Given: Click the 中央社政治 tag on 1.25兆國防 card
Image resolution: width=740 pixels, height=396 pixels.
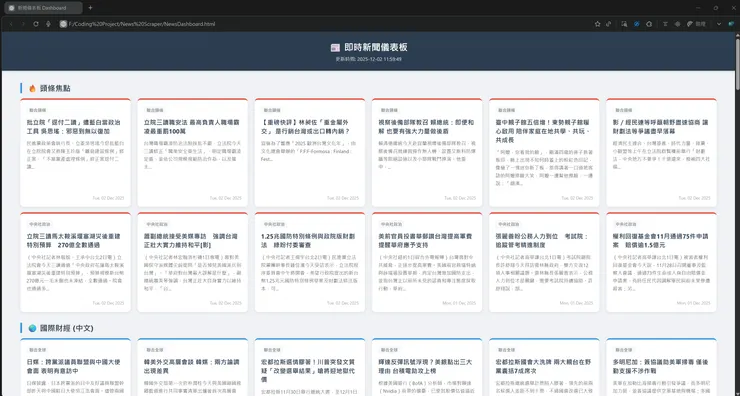Looking at the screenshot, I should pos(274,225).
